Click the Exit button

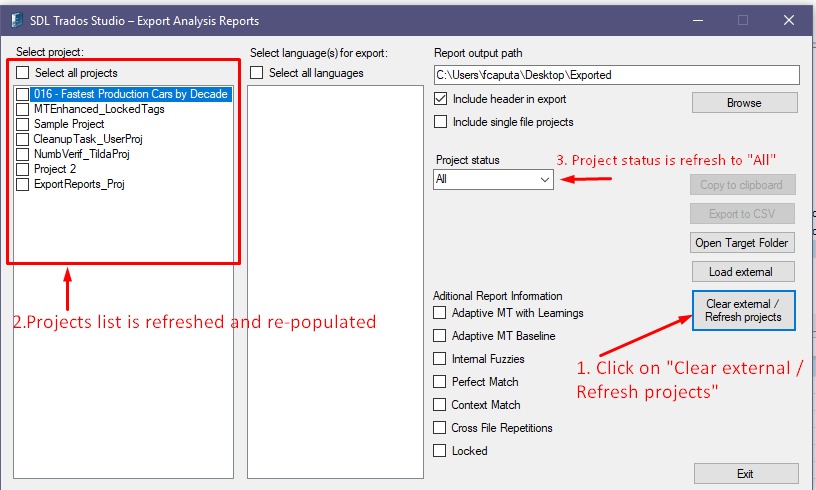[746, 473]
